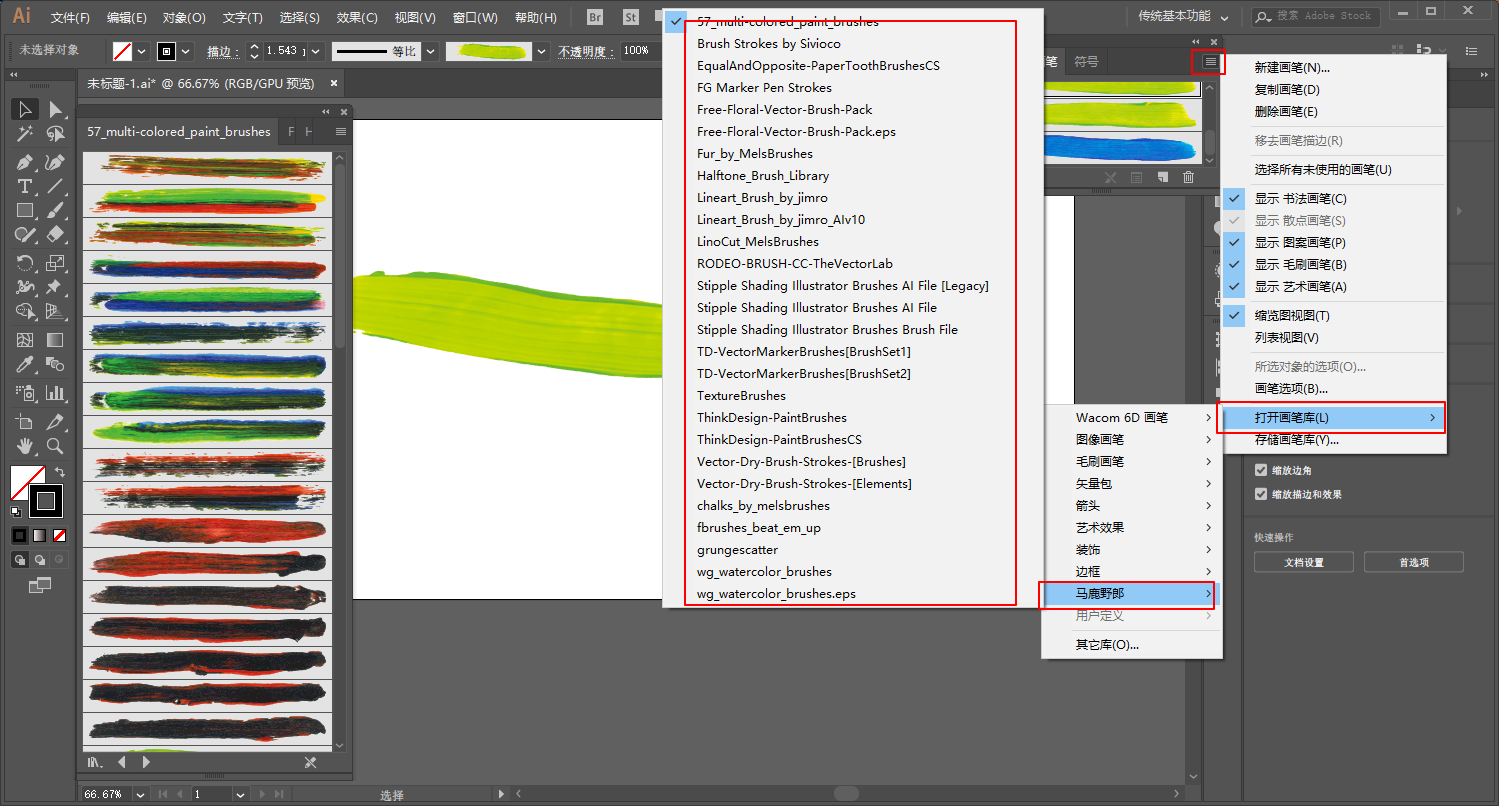Image resolution: width=1499 pixels, height=806 pixels.
Task: Select the Direct Selection tool
Action: (x=55, y=109)
